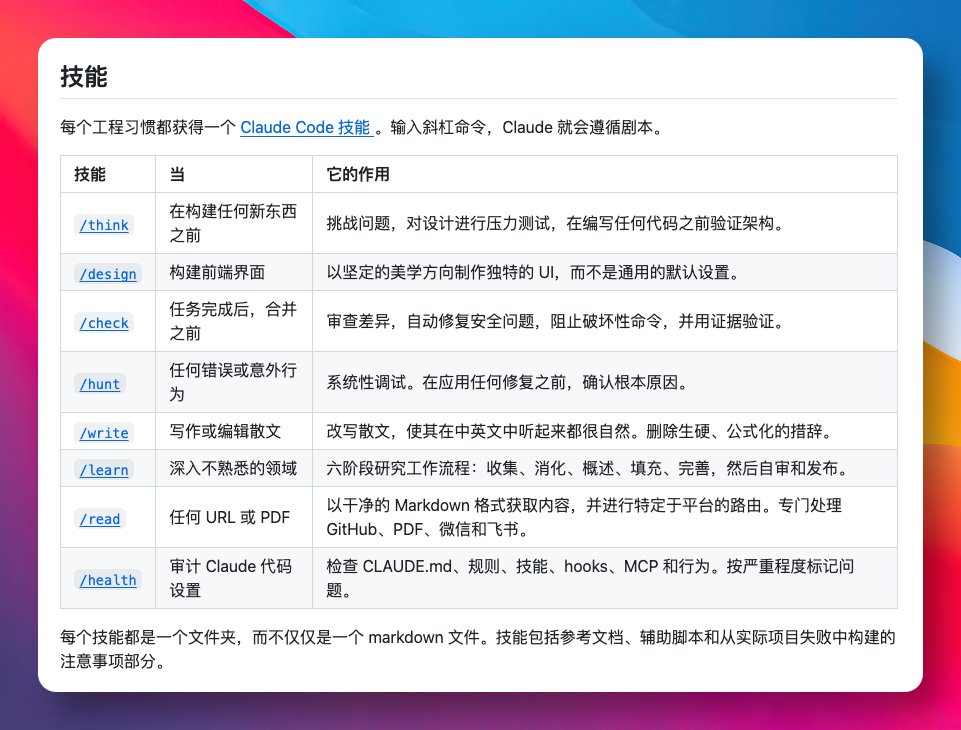This screenshot has height=730, width=961.
Task: Click the 当 column header
Action: (x=174, y=173)
